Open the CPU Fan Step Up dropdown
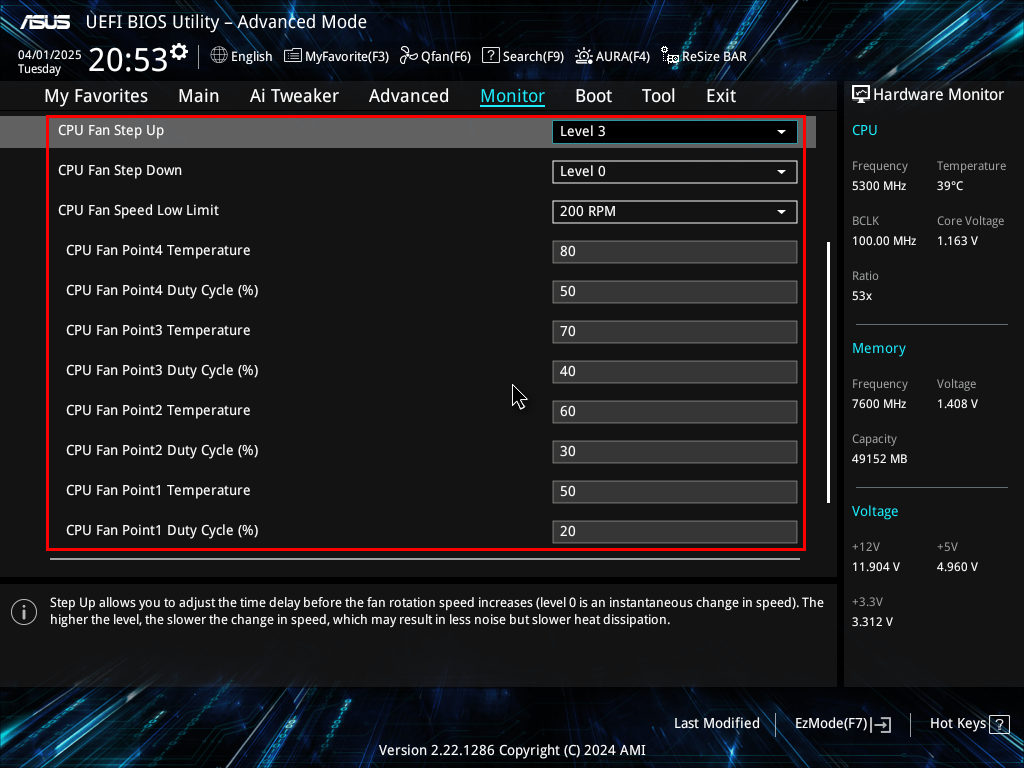Image resolution: width=1024 pixels, height=768 pixels. pos(675,131)
